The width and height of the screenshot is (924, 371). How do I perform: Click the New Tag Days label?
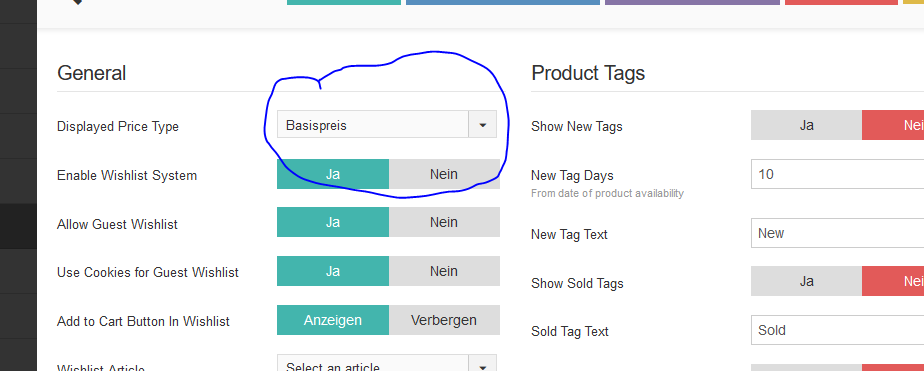click(572, 175)
